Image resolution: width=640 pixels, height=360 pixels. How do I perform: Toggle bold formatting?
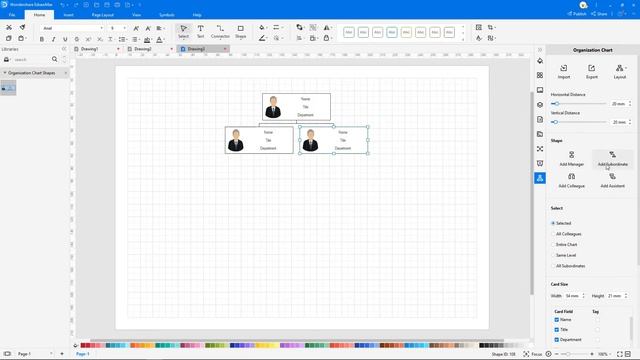42,39
